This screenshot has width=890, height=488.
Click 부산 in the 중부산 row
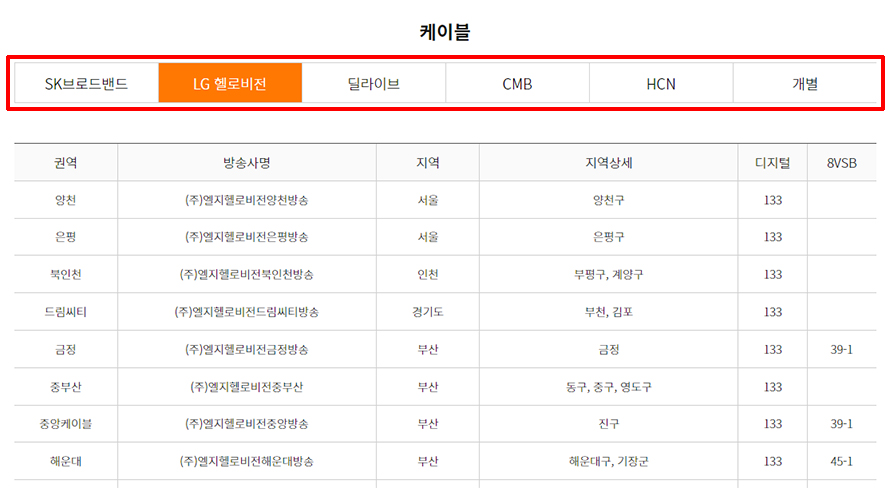[x=427, y=386]
